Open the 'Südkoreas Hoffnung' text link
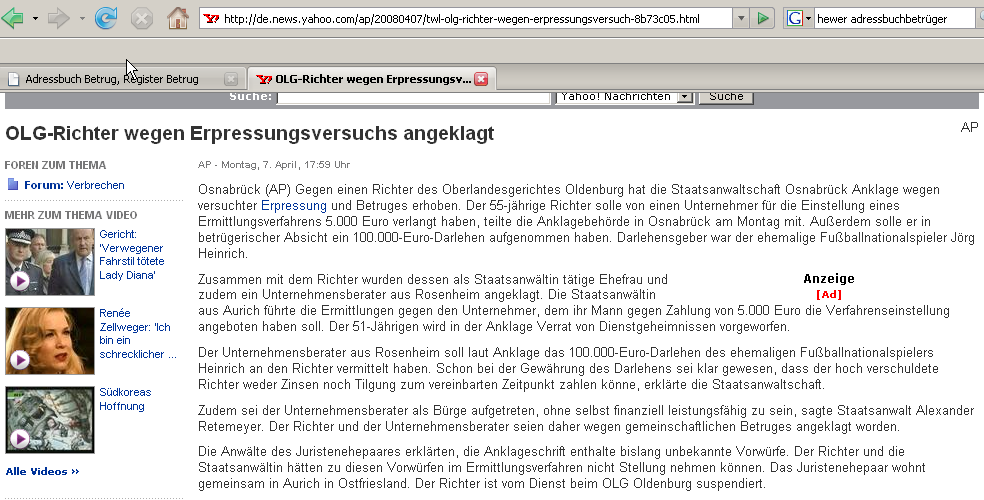 (x=126, y=399)
